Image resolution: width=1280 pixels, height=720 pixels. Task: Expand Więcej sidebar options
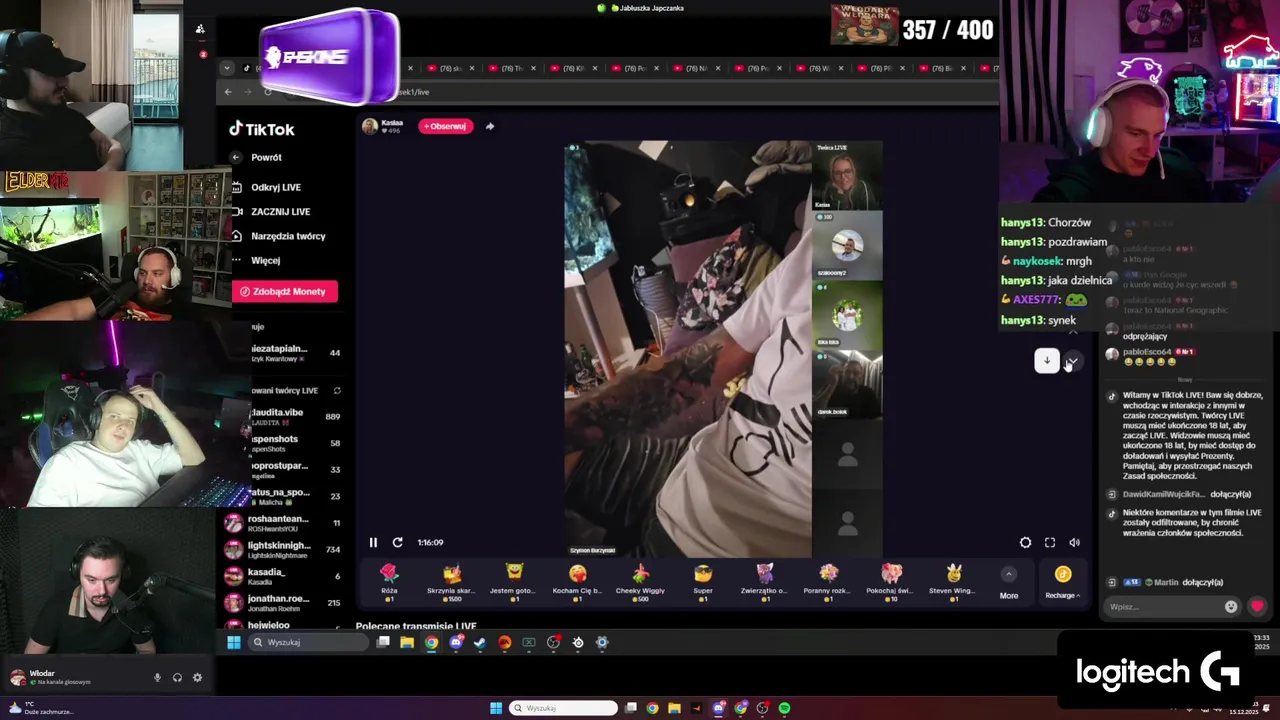click(256, 260)
